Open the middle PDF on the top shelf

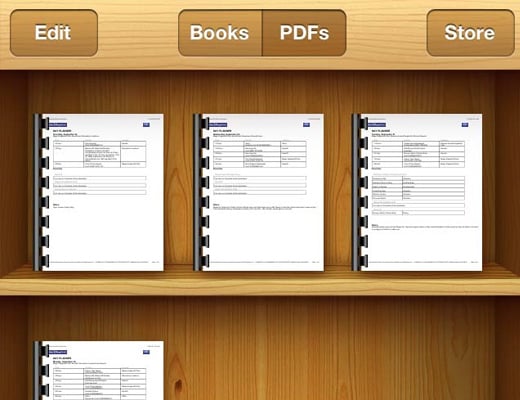point(258,192)
